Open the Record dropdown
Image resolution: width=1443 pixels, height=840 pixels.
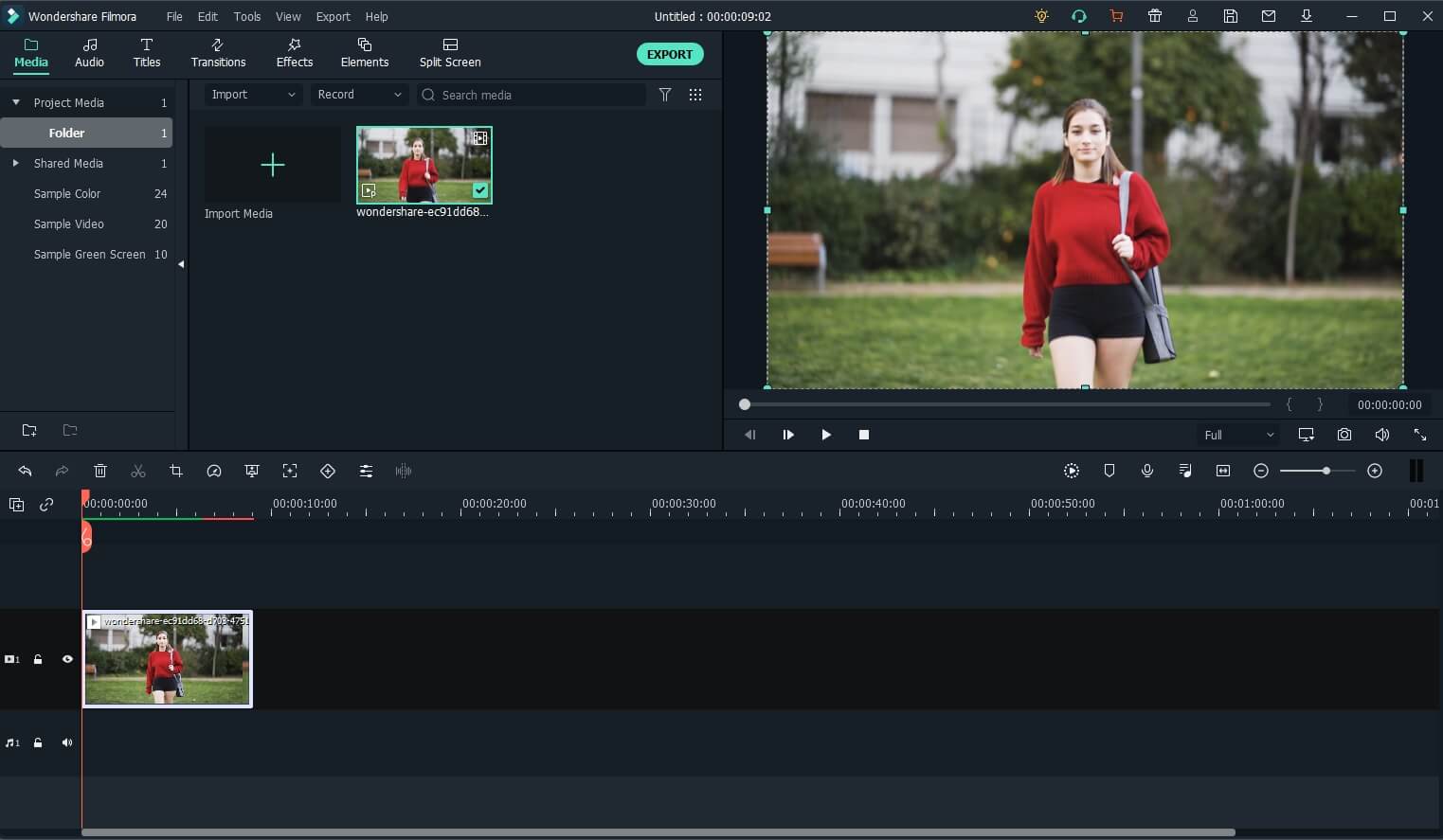point(359,95)
